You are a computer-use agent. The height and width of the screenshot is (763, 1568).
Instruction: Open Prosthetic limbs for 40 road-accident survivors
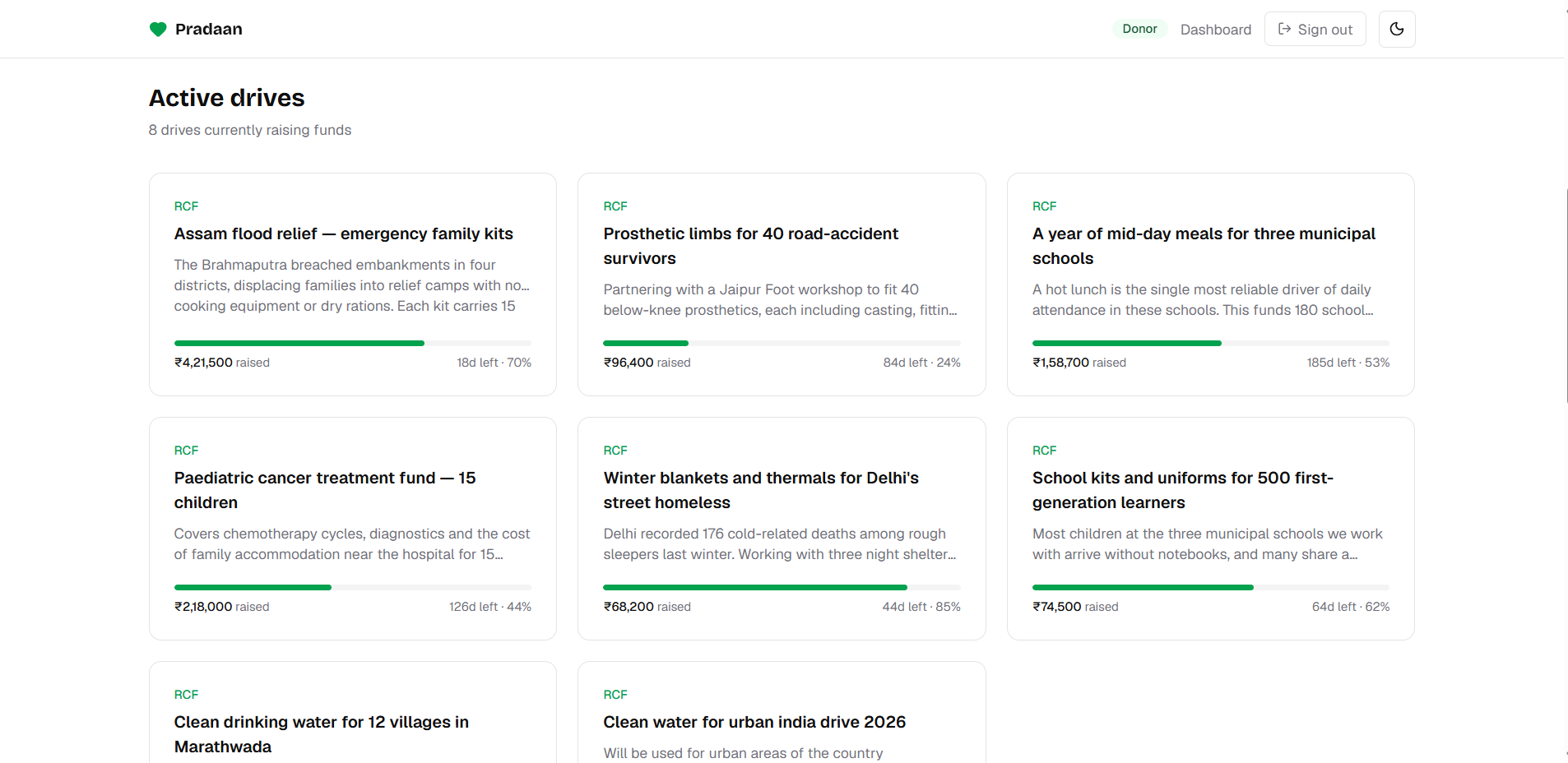point(782,284)
